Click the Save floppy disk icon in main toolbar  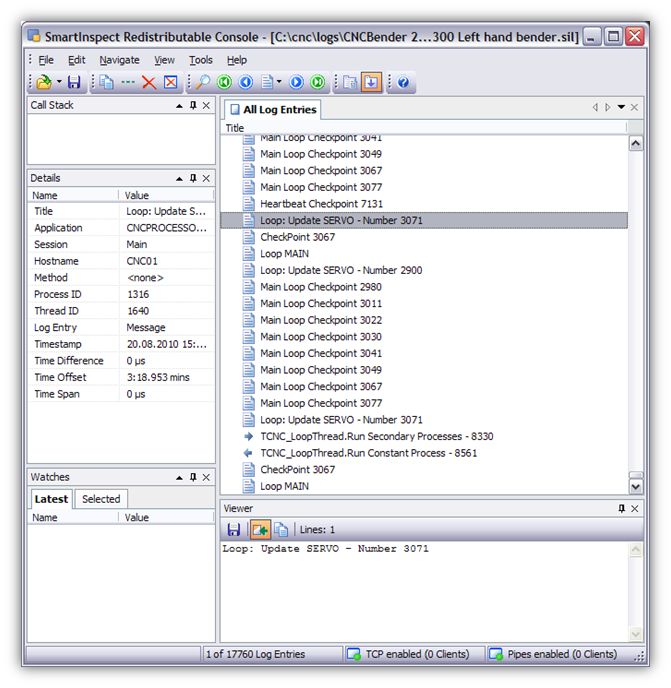(x=74, y=83)
